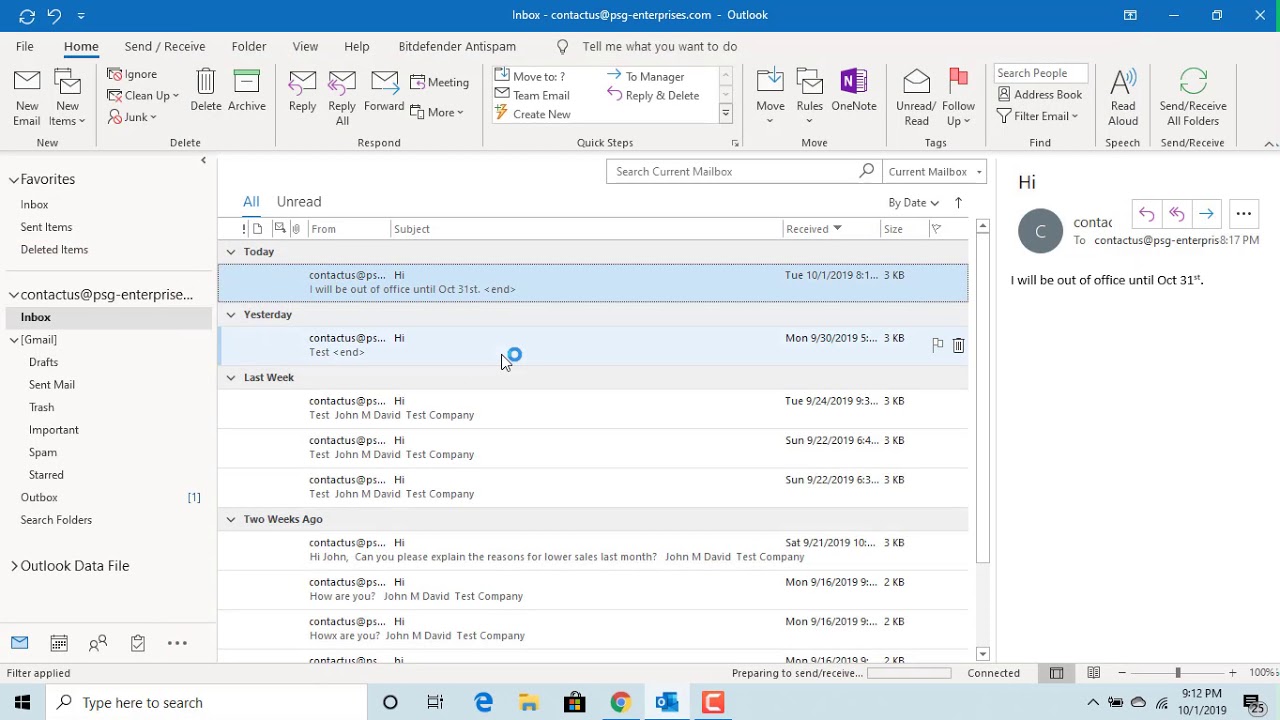
Task: Open the Spam folder
Action: pyautogui.click(x=43, y=452)
